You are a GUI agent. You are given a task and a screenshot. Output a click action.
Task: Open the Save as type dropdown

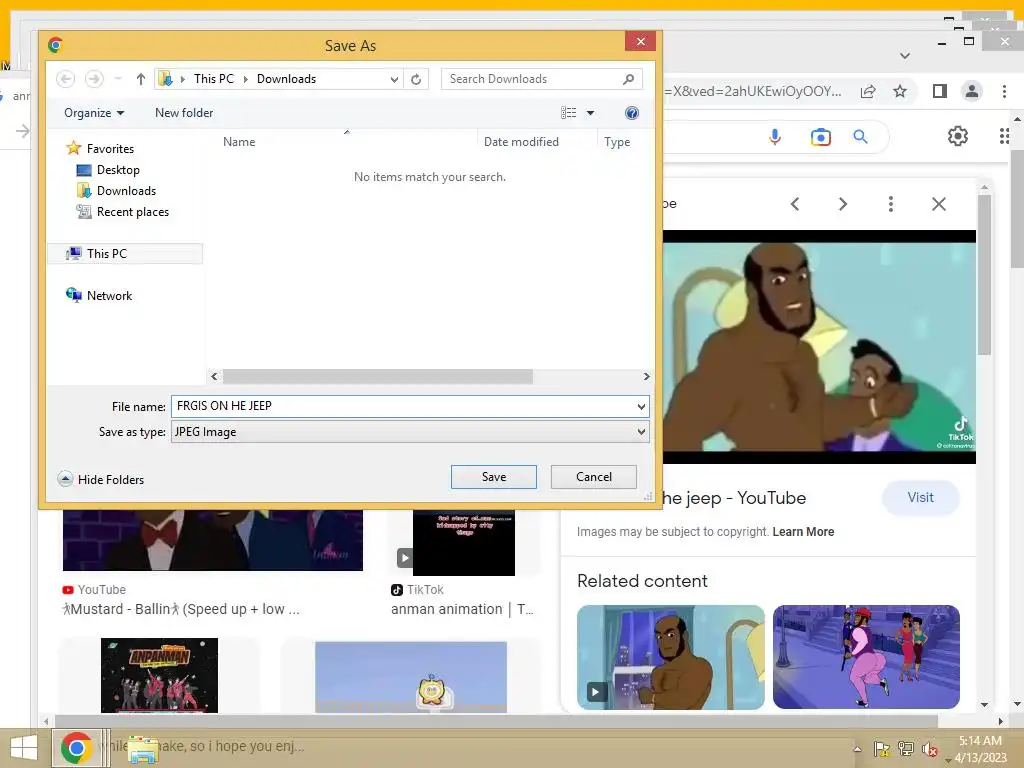[410, 432]
